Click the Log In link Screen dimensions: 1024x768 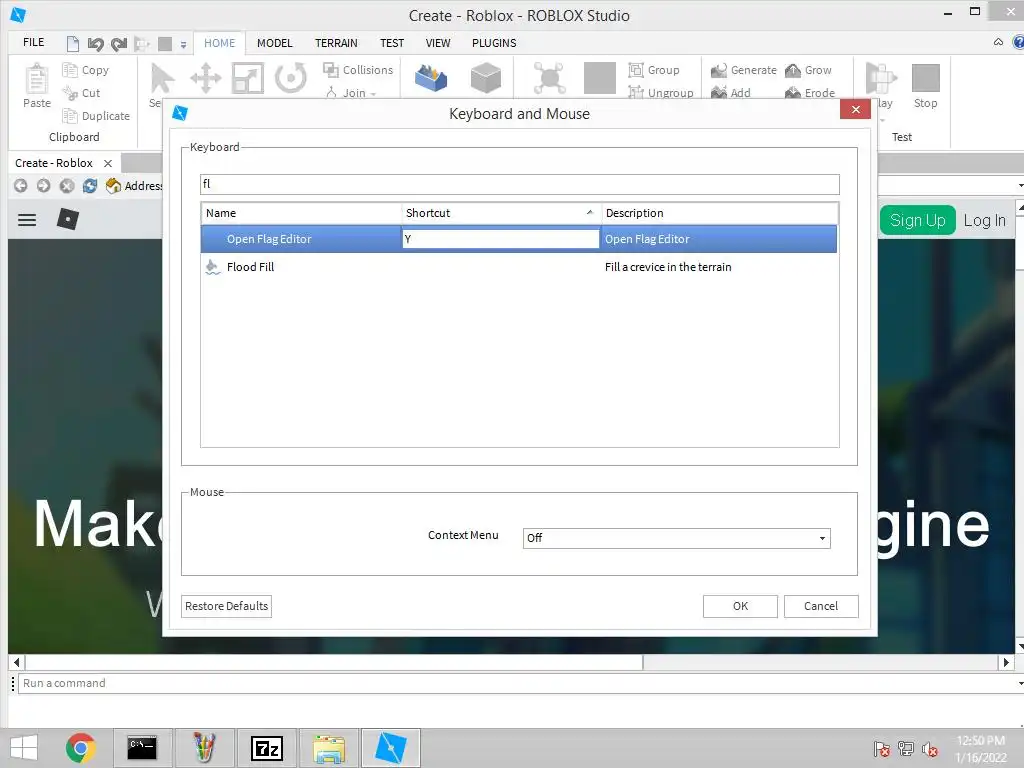[984, 221]
